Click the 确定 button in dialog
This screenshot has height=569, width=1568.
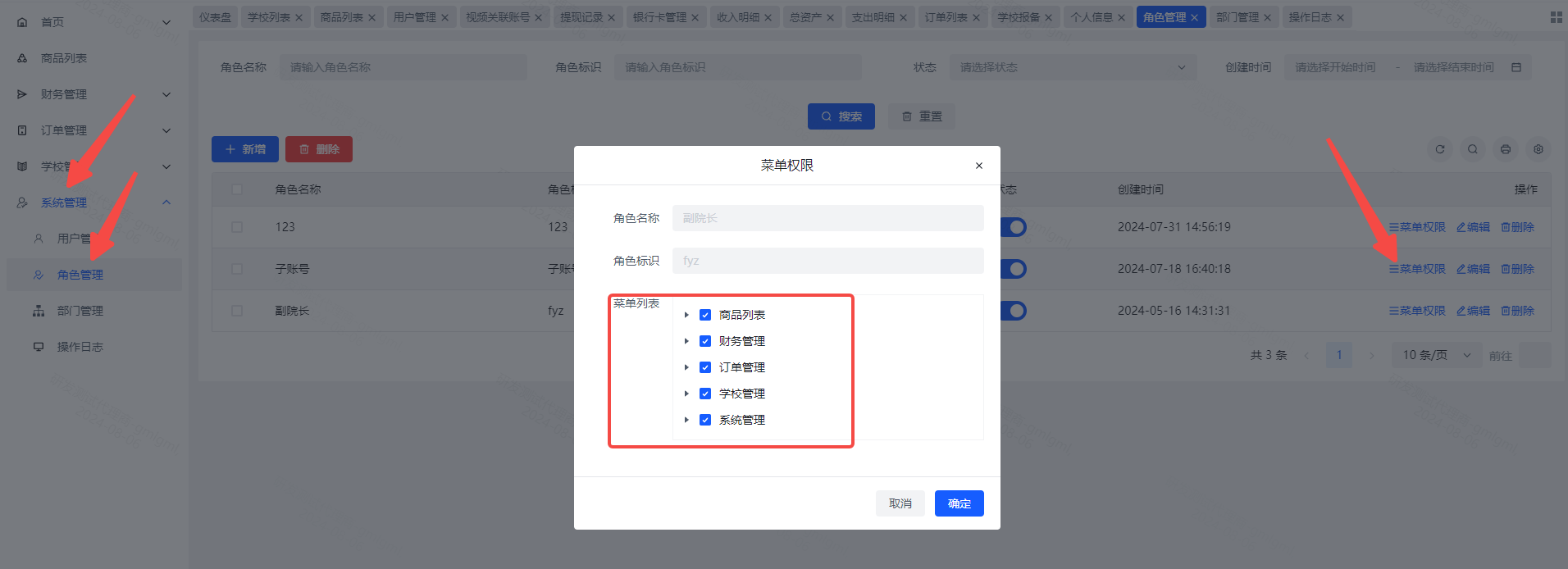959,503
